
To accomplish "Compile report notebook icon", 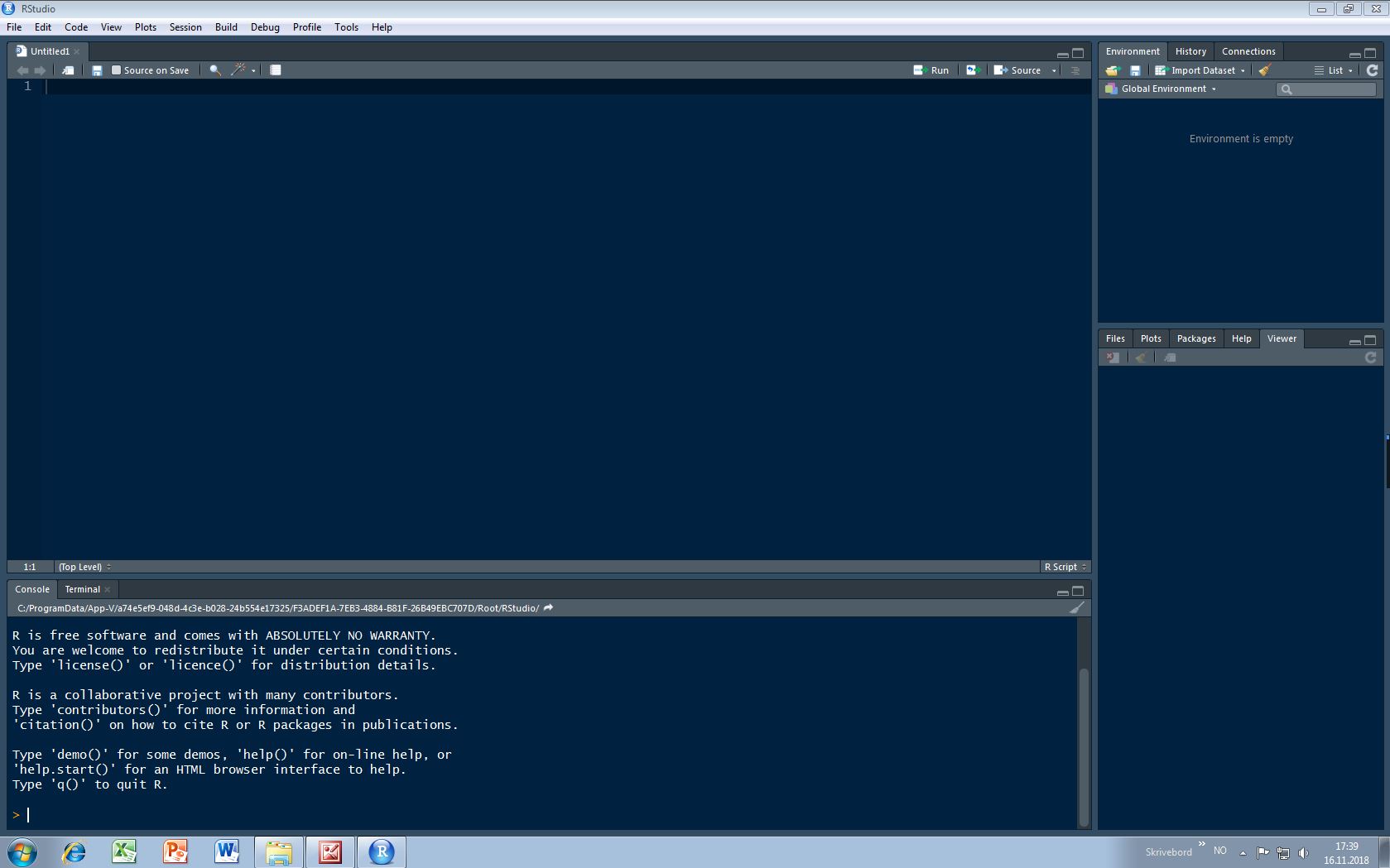I will [x=276, y=70].
